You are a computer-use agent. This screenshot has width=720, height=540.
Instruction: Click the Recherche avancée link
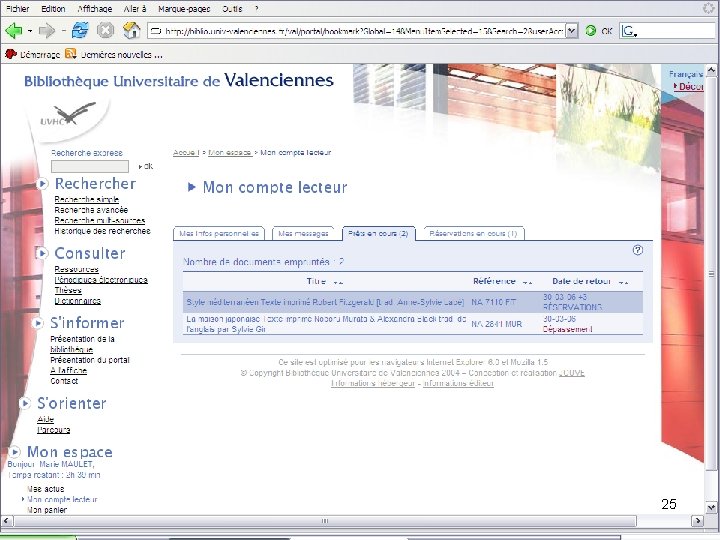pyautogui.click(x=91, y=210)
